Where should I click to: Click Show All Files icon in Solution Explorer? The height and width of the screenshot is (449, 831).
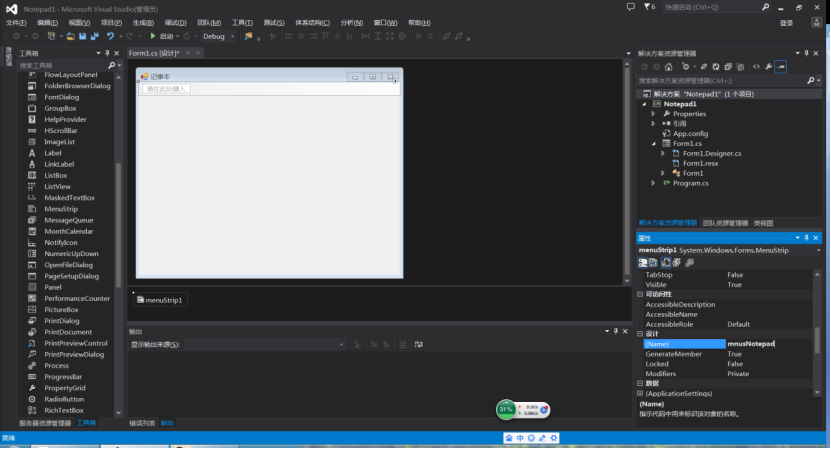[740, 67]
